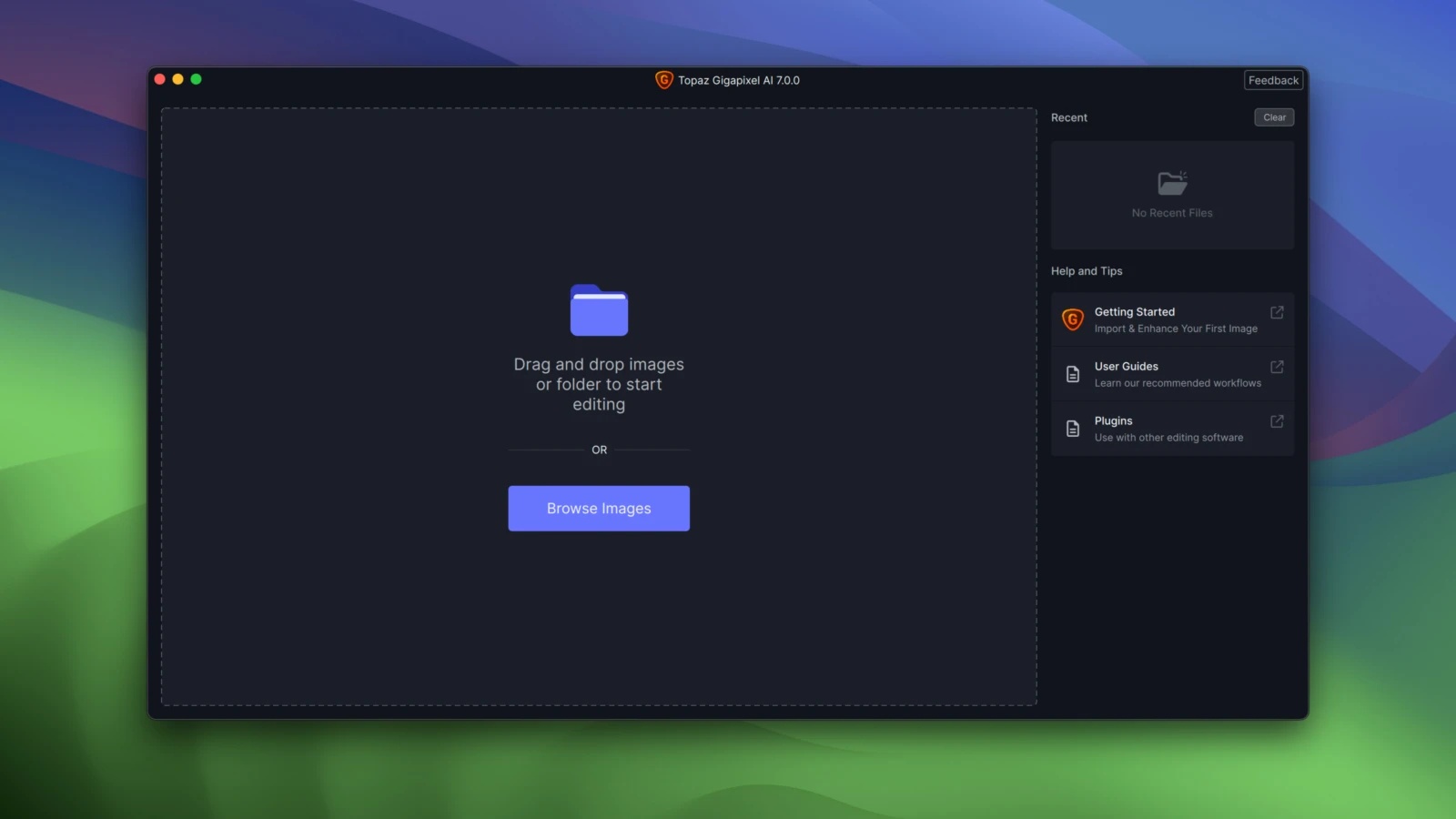Click the blue folder icon in drop zone

tap(599, 309)
